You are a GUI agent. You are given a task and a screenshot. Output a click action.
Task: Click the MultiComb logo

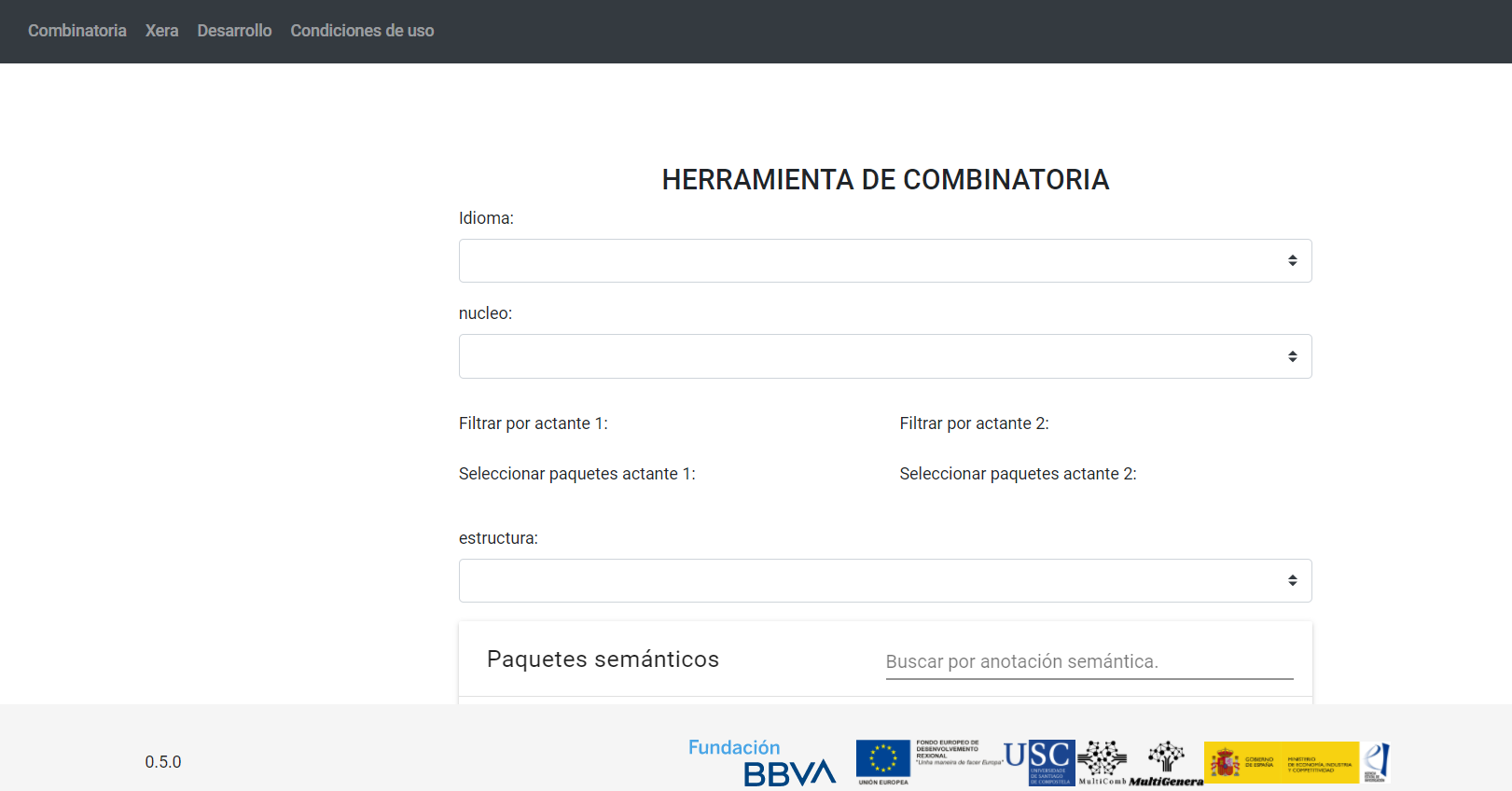point(1103,762)
